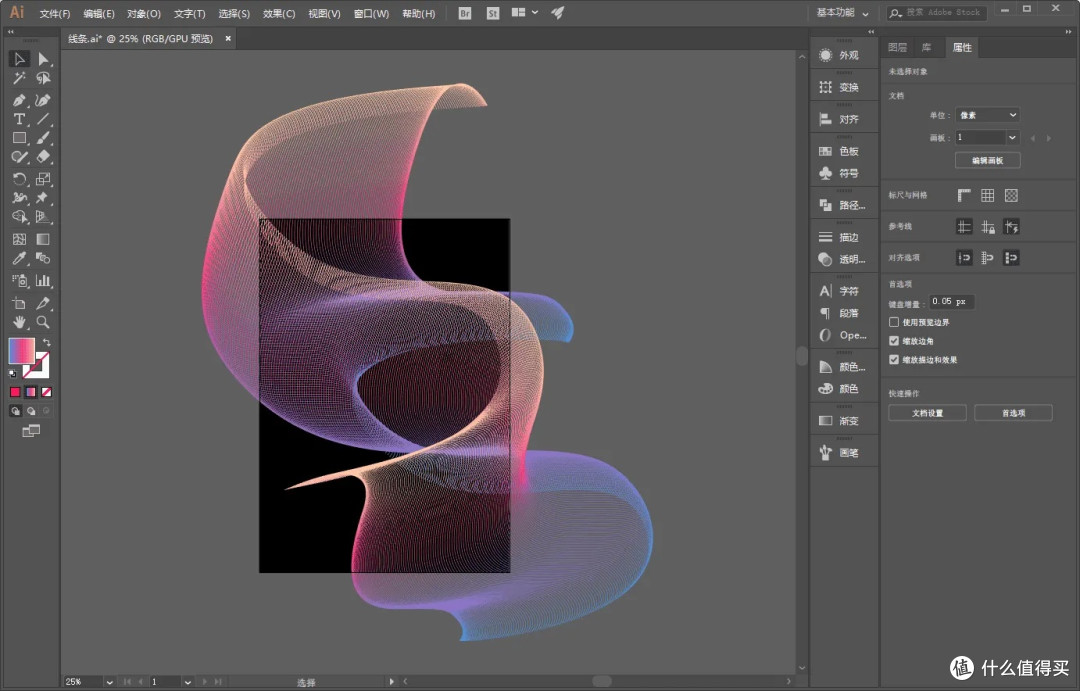The image size is (1080, 691).
Task: Activate the Zoom tool
Action: [43, 322]
